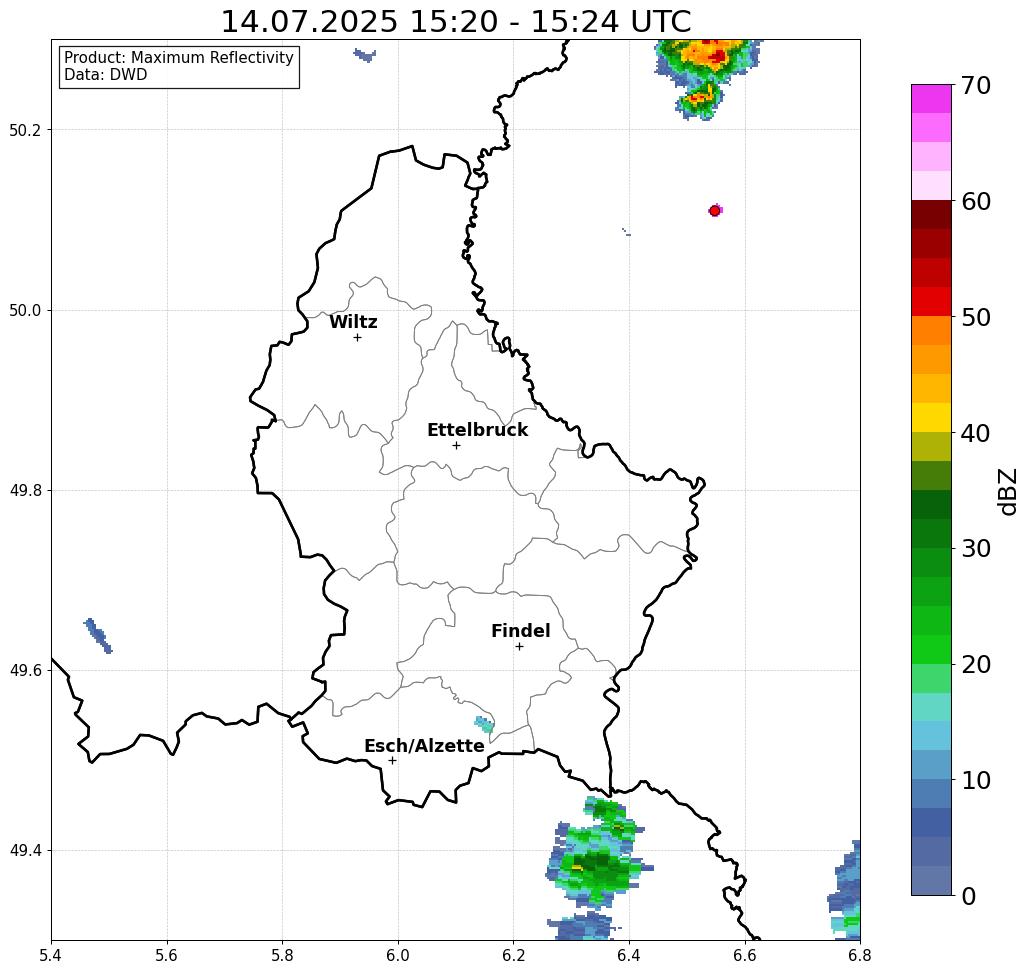Viewport: 1029px width, 973px height.
Task: Click the colorbar tick label 70
Action: pos(975,85)
